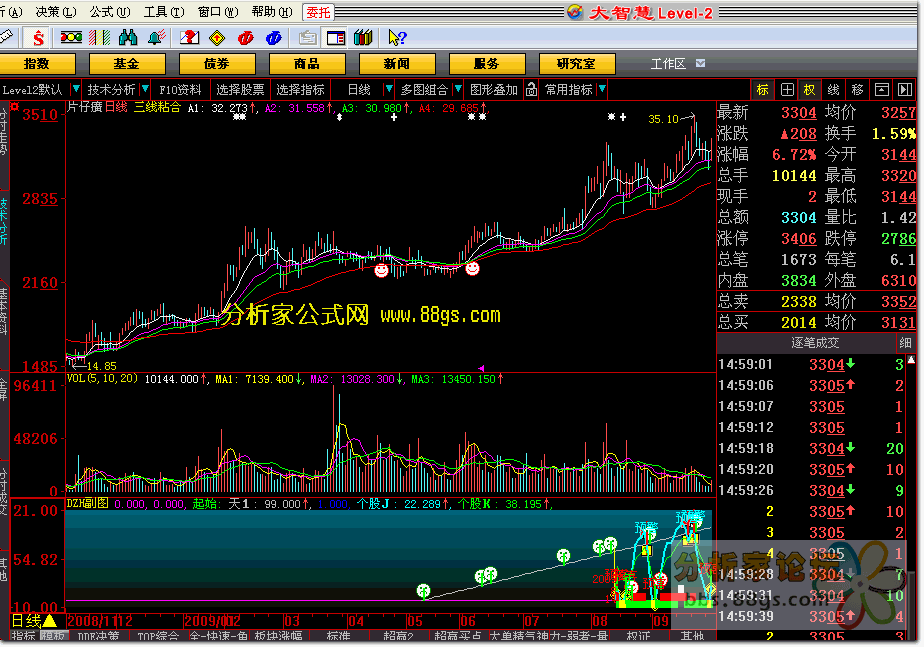This screenshot has width=924, height=647.
Task: Click the 总卖 2338 value
Action: [798, 302]
